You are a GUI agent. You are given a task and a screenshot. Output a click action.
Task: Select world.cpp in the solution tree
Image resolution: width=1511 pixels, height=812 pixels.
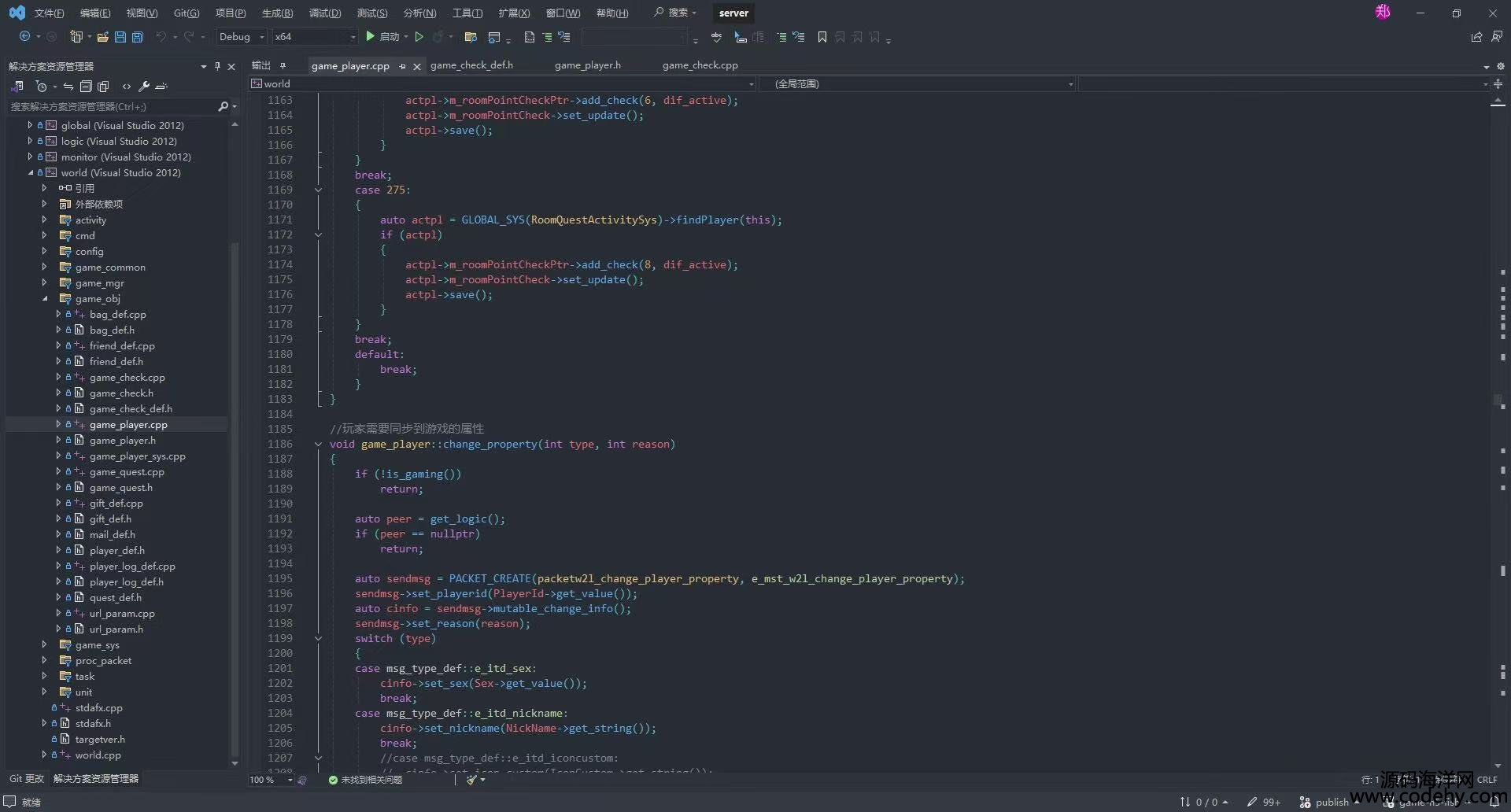pyautogui.click(x=98, y=755)
